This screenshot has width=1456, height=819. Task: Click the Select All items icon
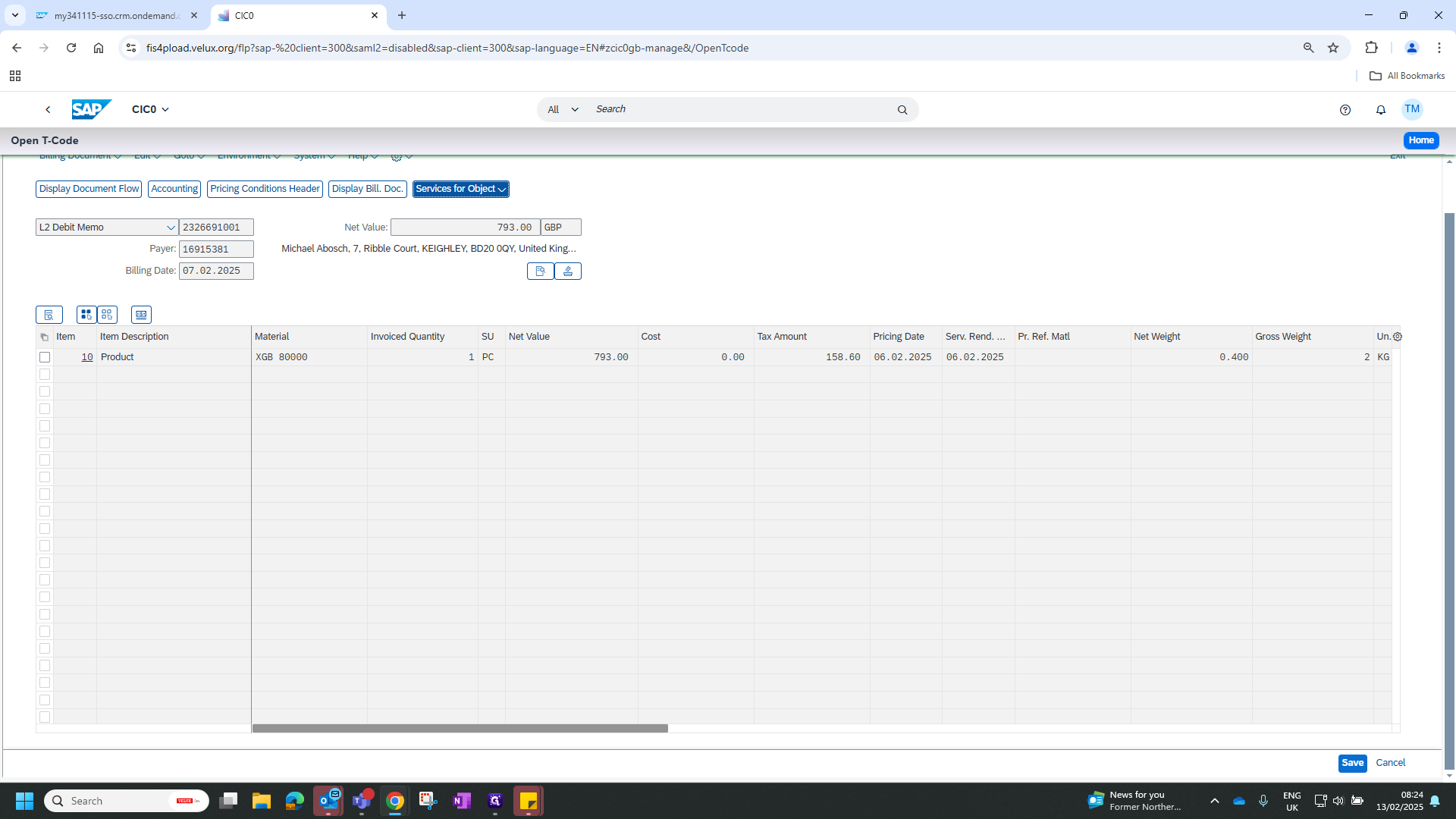86,315
